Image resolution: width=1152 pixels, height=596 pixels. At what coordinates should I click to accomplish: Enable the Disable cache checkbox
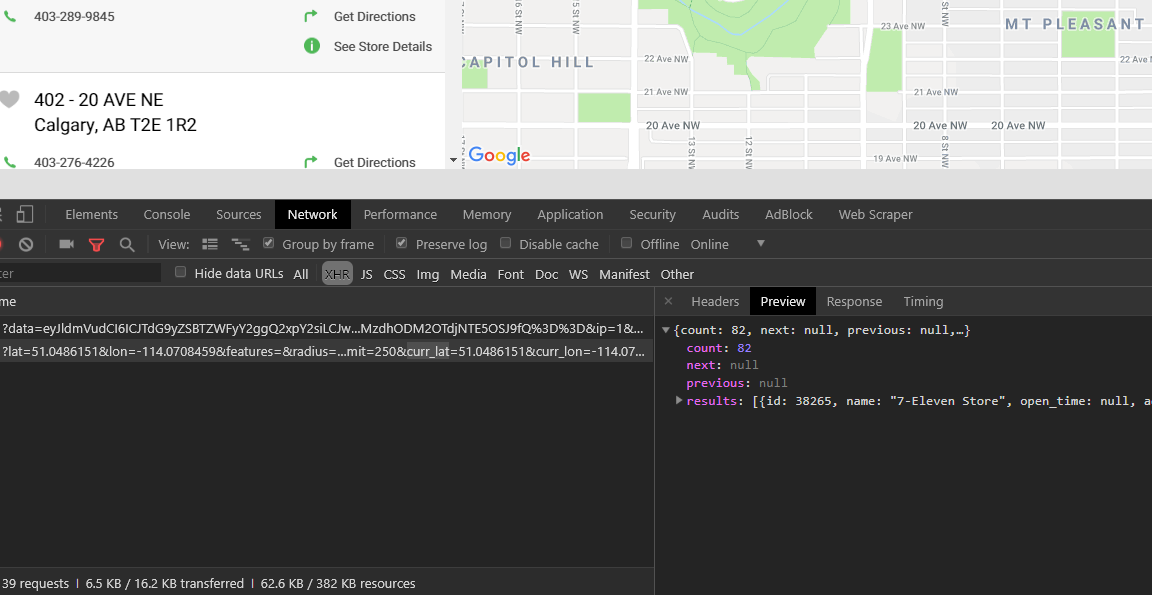coord(506,243)
